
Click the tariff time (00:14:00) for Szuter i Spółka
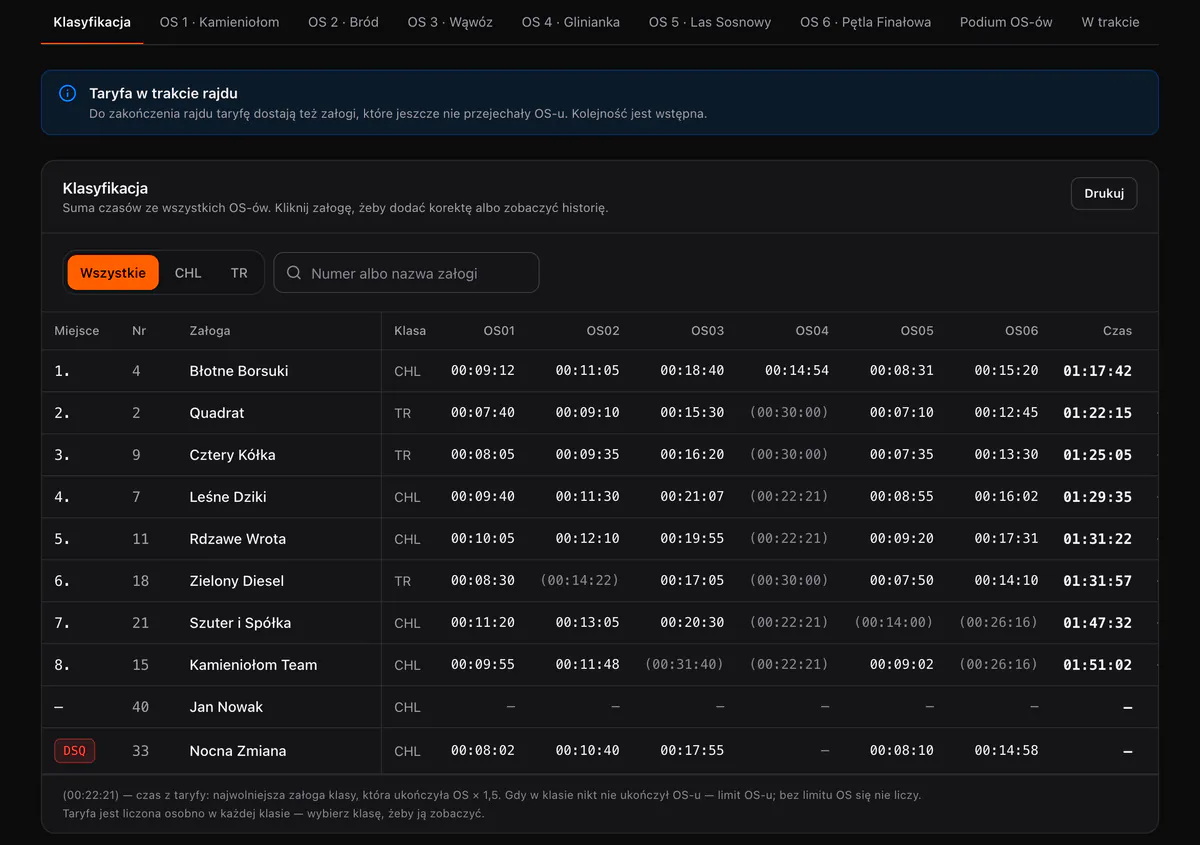[x=894, y=623]
